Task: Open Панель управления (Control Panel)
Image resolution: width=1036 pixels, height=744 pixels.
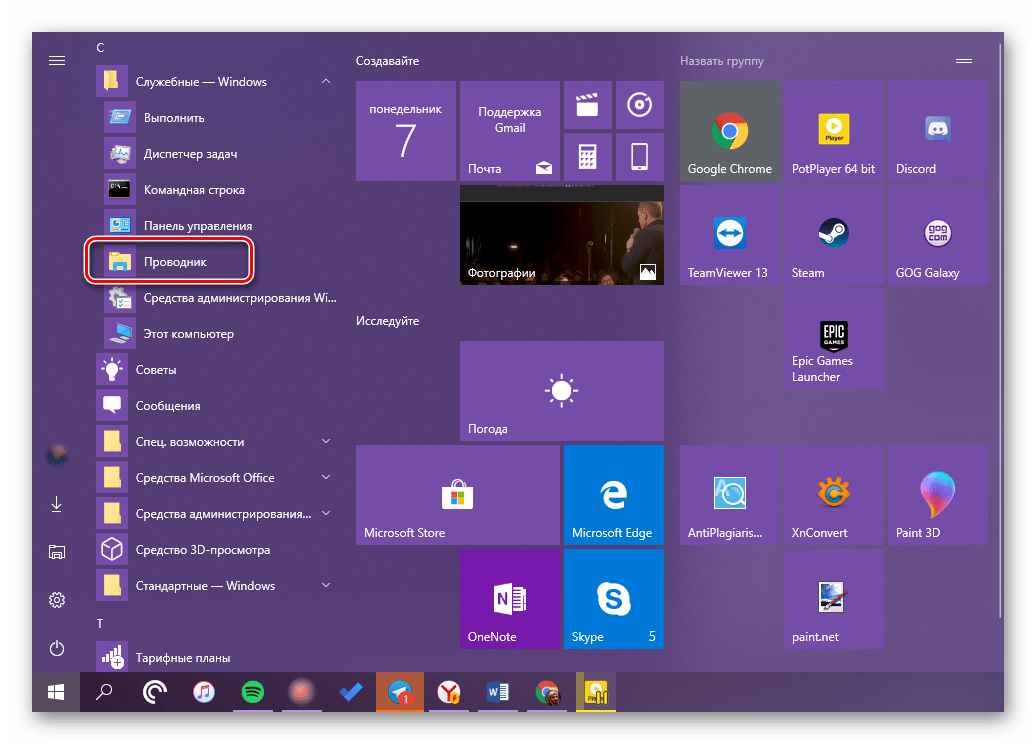Action: click(x=222, y=226)
